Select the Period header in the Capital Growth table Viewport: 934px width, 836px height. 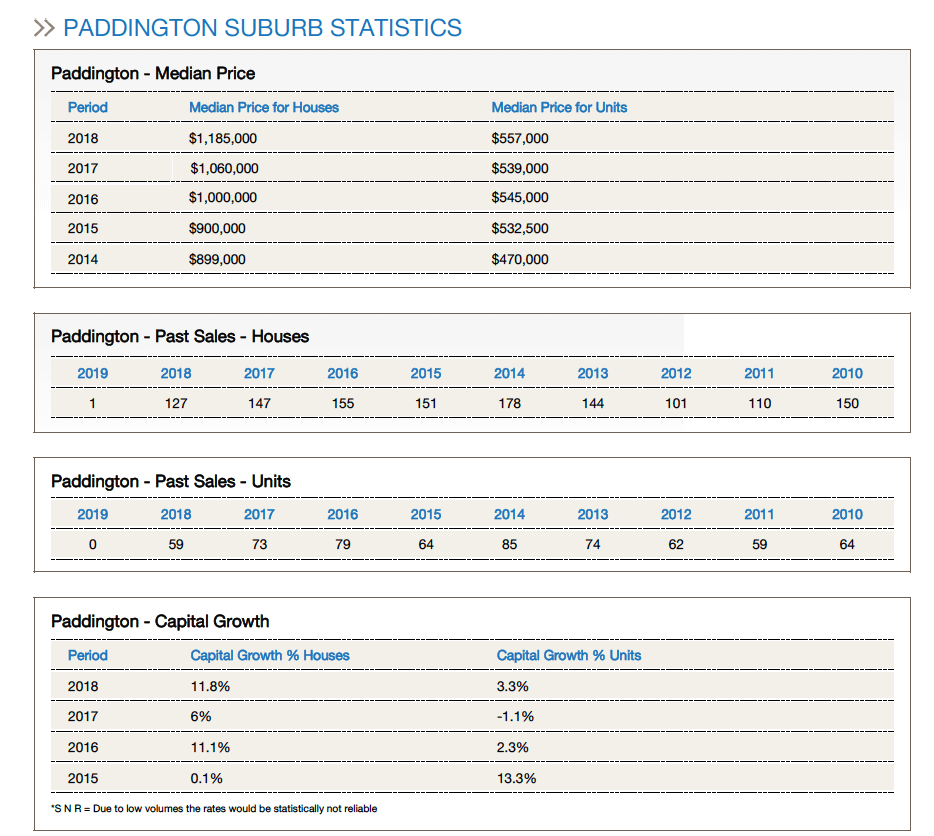[x=87, y=655]
